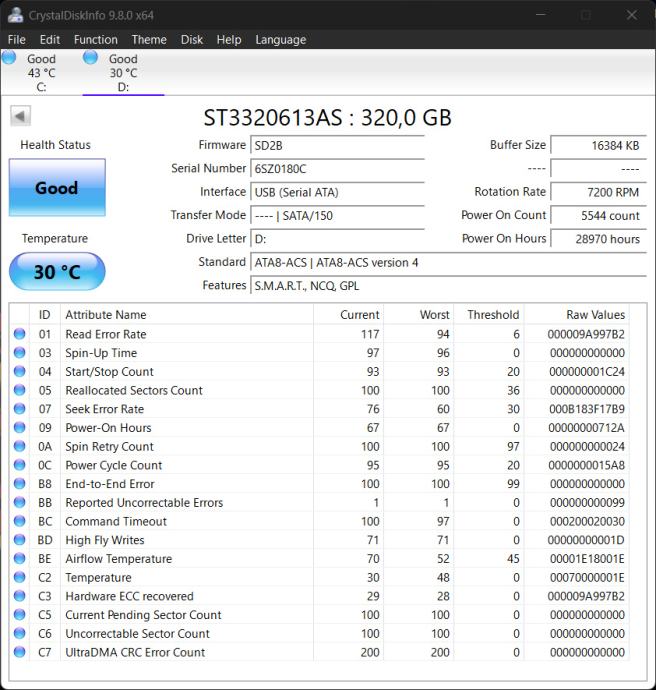Click the CrystalDiskInfo app icon in title bar
This screenshot has height=690, width=656.
click(15, 15)
